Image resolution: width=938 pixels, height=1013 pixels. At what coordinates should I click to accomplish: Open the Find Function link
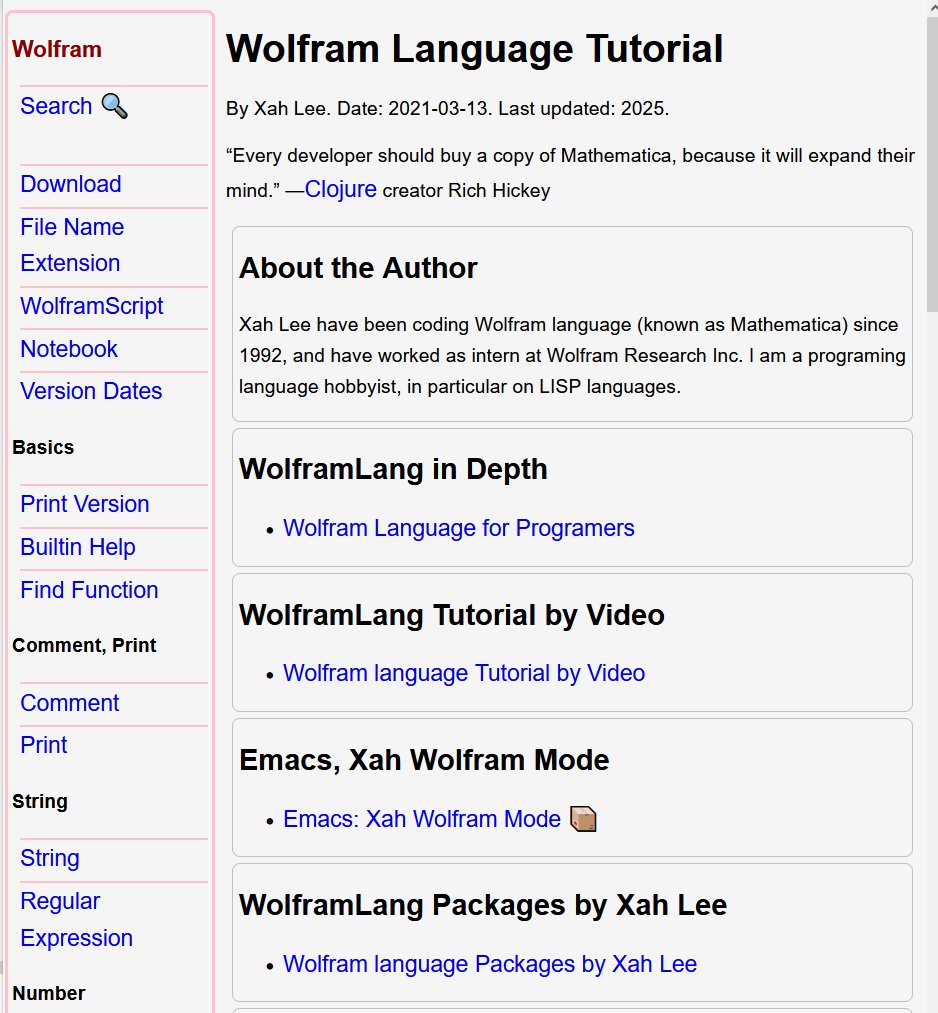[x=89, y=590]
